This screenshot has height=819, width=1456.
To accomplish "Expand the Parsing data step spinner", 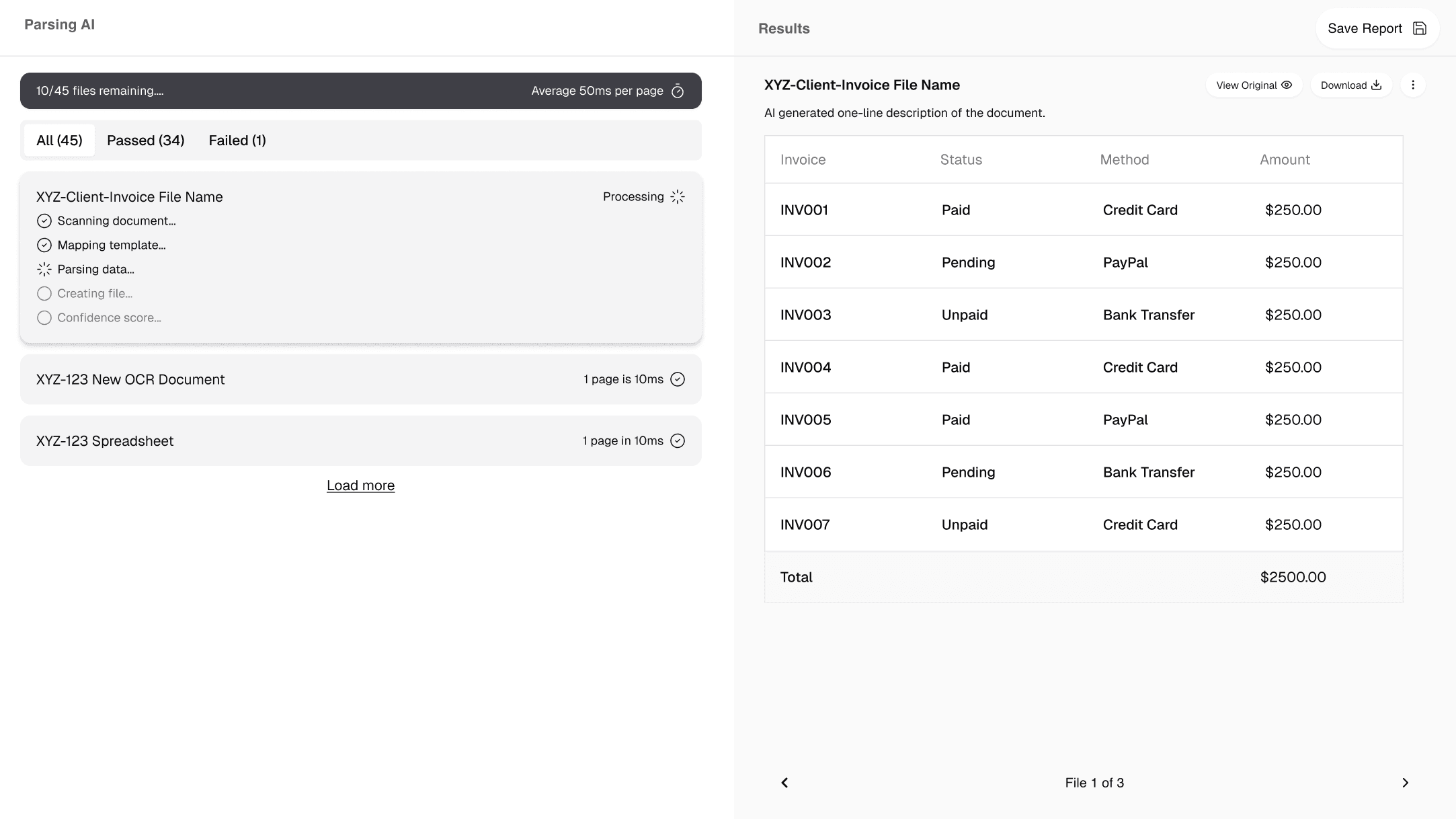I will click(44, 269).
